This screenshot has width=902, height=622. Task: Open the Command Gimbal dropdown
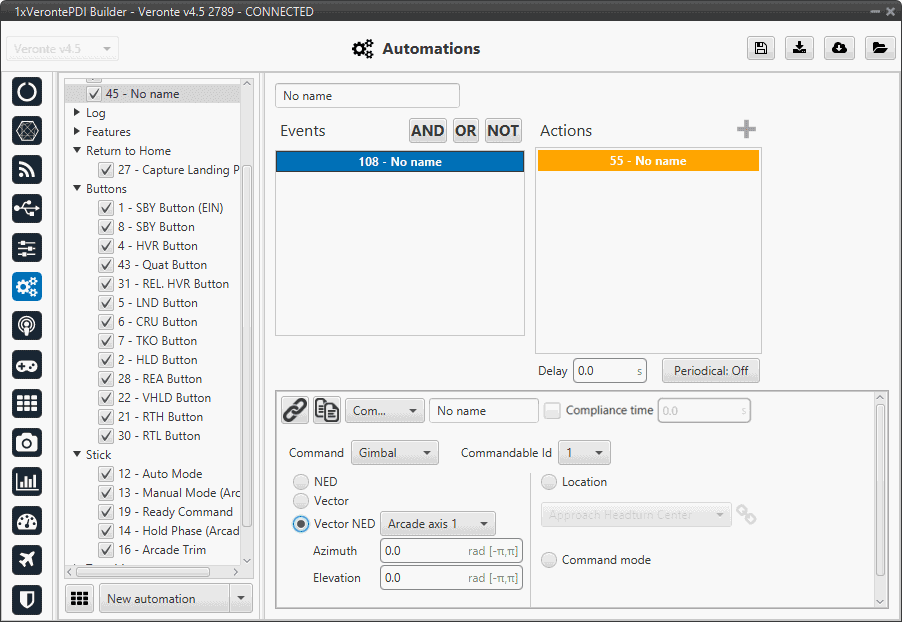tap(394, 453)
